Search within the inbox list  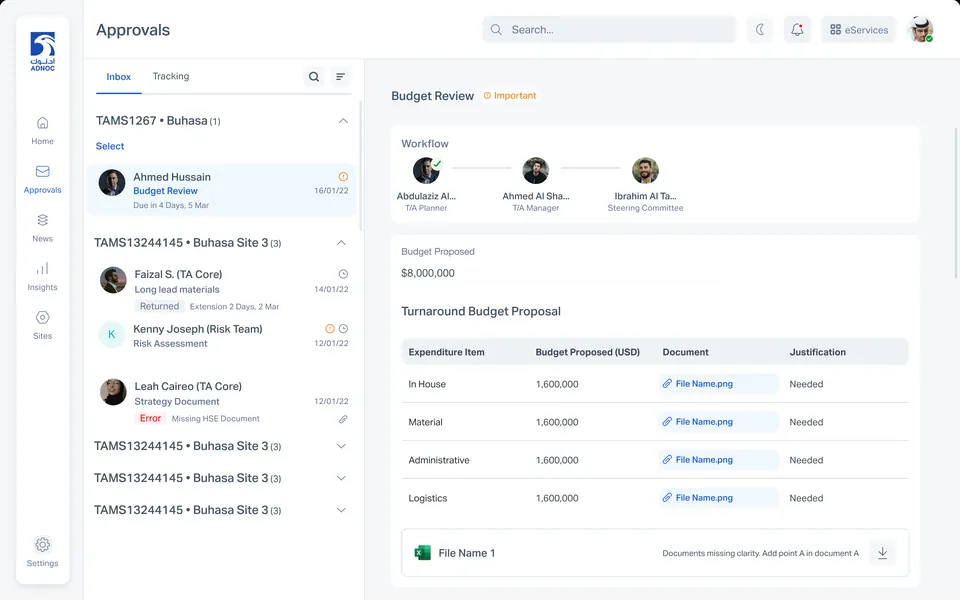[314, 77]
